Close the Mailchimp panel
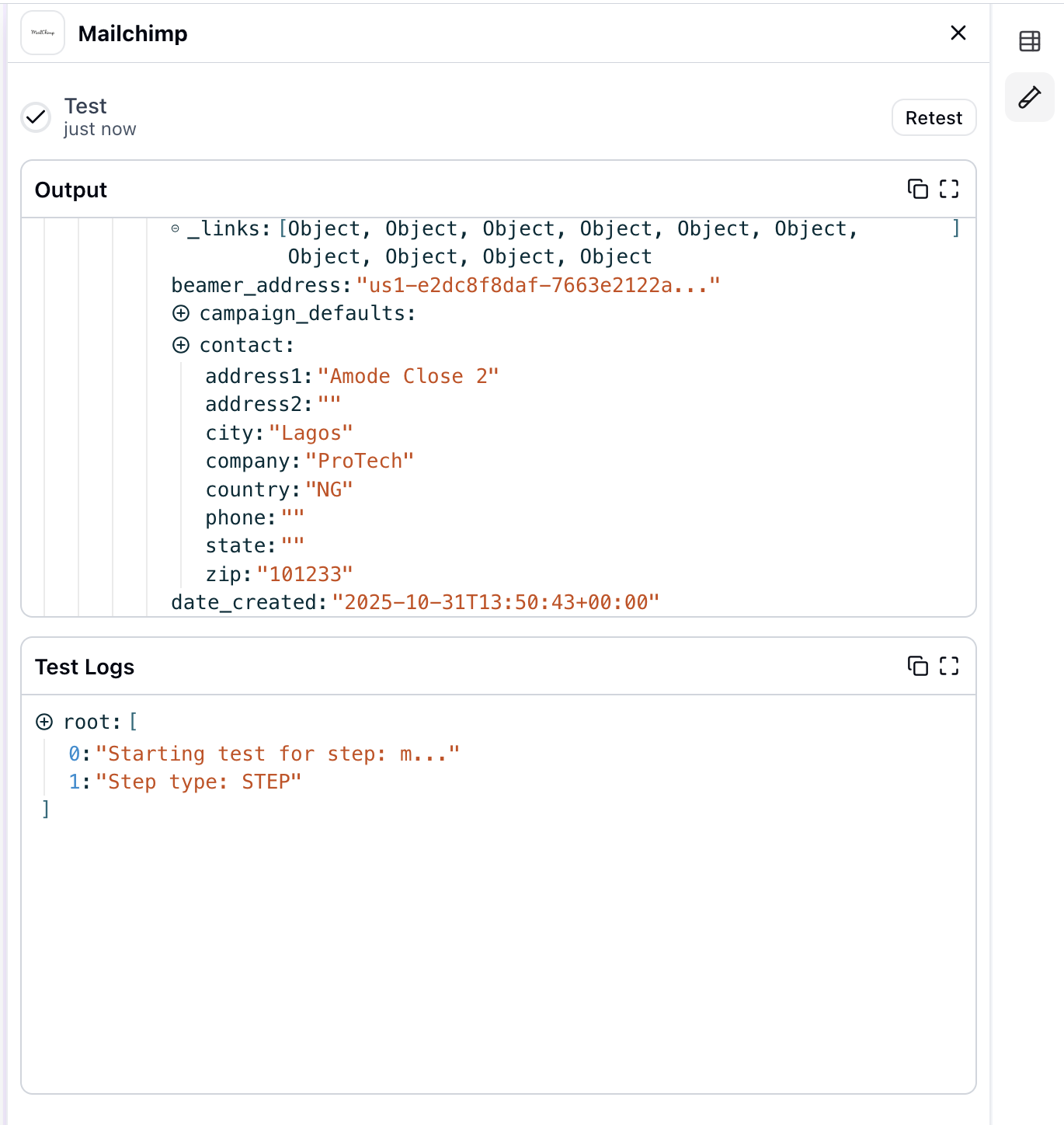This screenshot has height=1125, width=1064. pyautogui.click(x=958, y=33)
